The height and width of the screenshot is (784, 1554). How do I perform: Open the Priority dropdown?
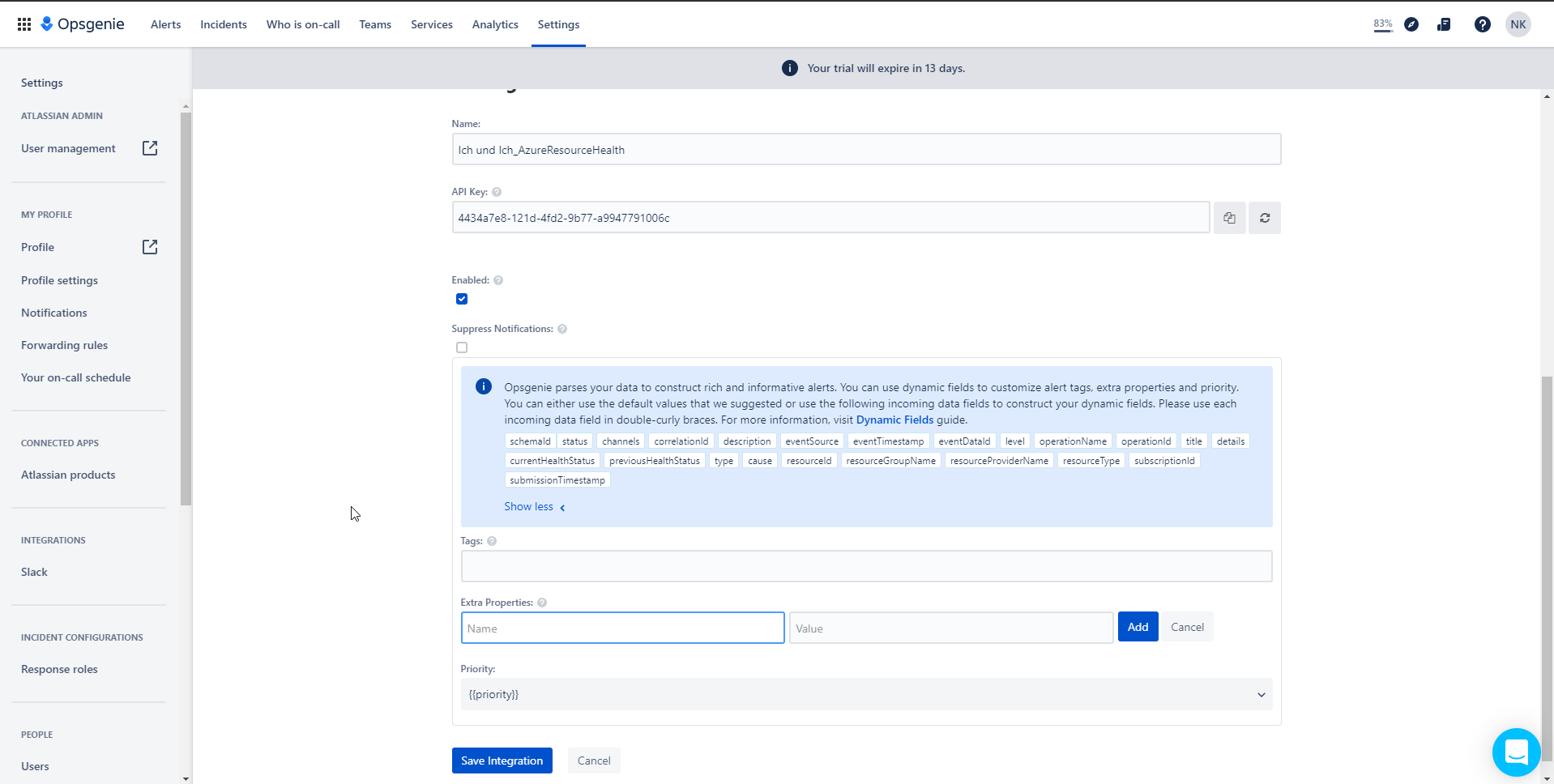click(x=866, y=694)
